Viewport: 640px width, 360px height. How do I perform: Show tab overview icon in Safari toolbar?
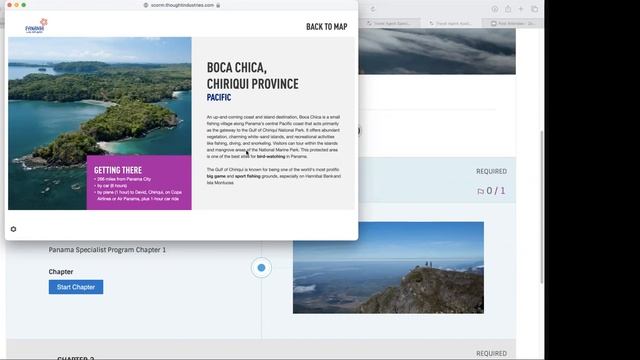tap(534, 9)
